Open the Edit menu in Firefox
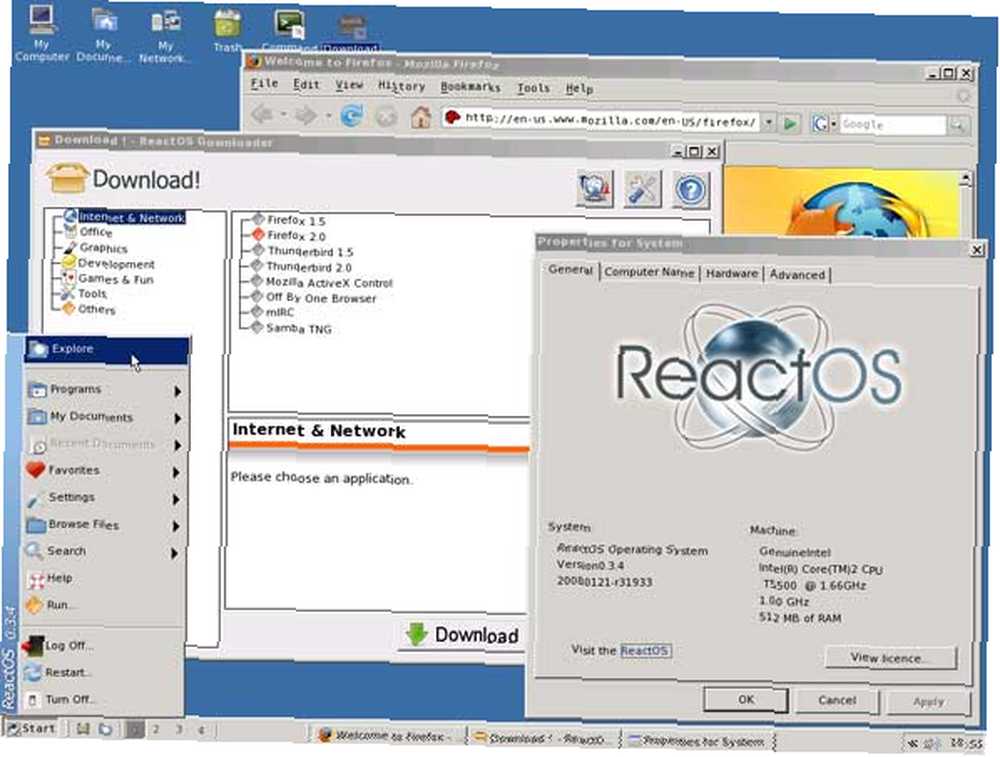Image resolution: width=1000 pixels, height=757 pixels. pyautogui.click(x=306, y=84)
